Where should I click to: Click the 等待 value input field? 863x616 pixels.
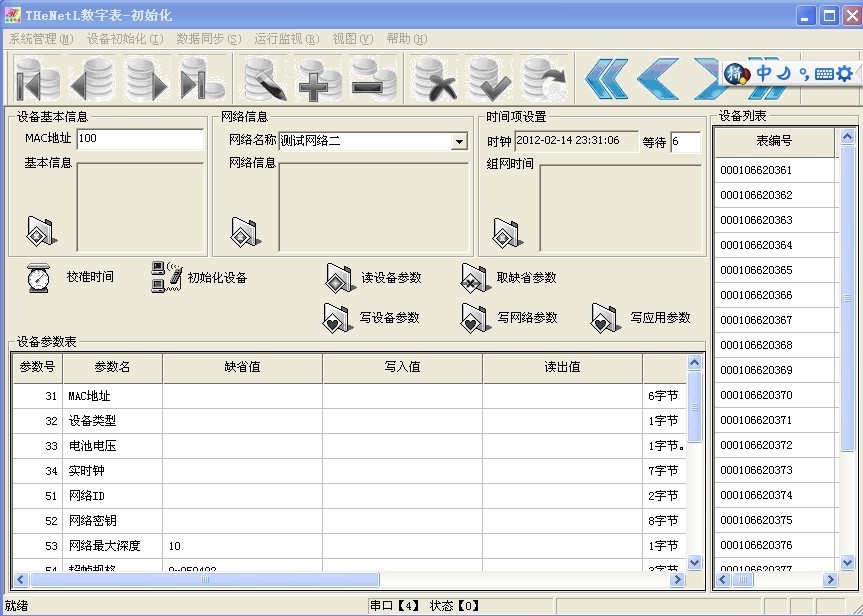pyautogui.click(x=685, y=142)
